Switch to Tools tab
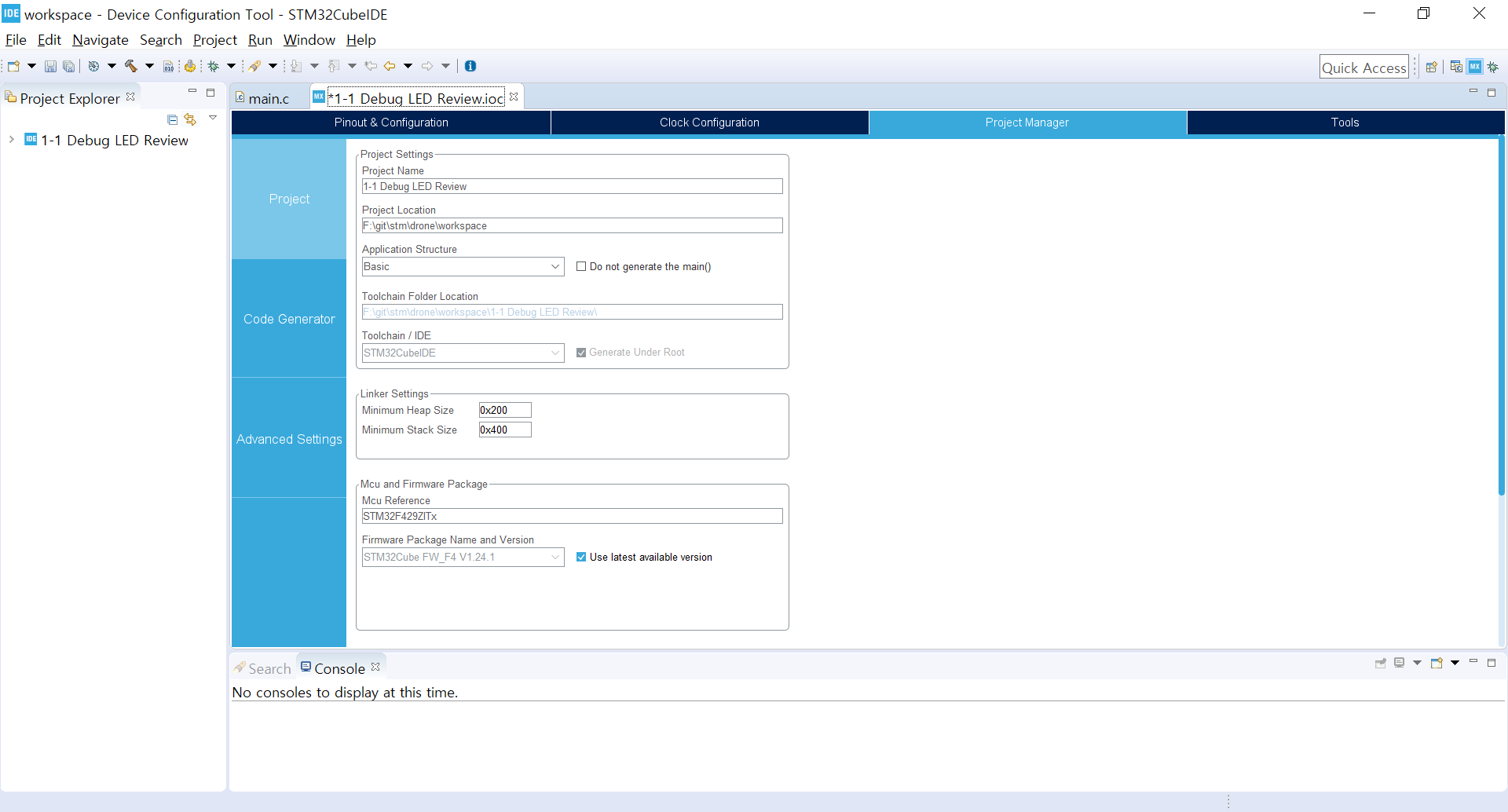 pyautogui.click(x=1345, y=123)
